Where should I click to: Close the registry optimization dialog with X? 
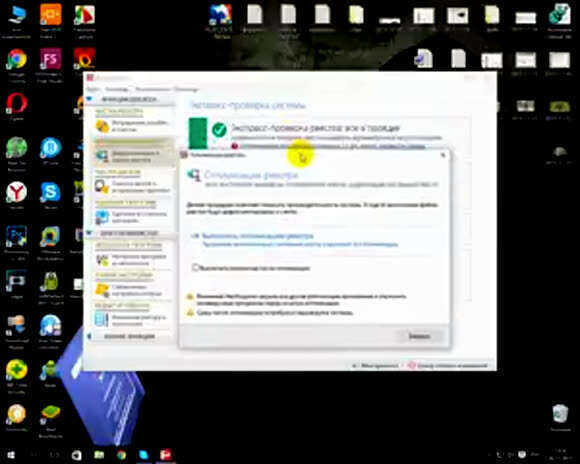(x=443, y=155)
